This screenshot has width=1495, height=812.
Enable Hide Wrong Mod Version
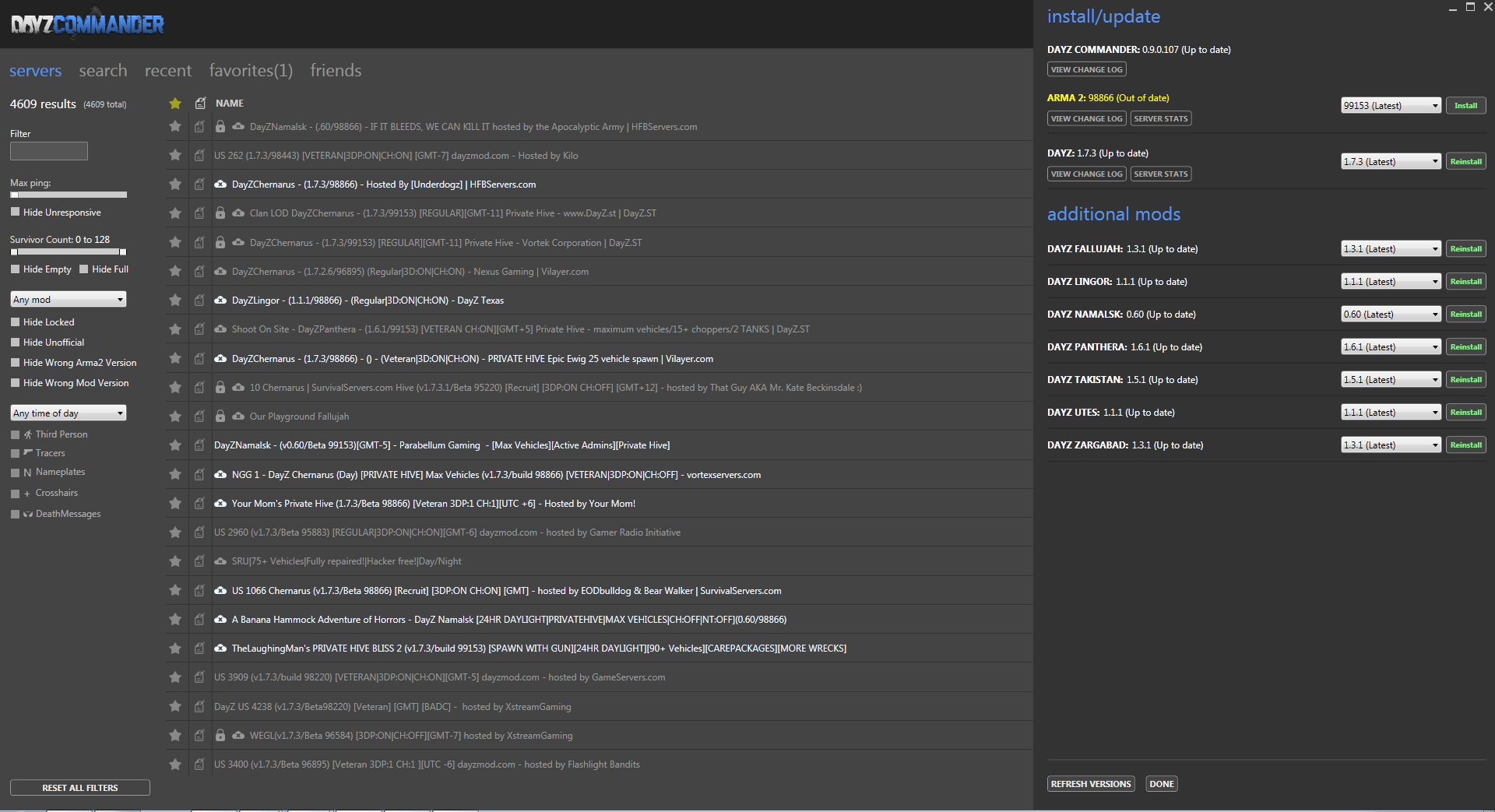click(15, 382)
